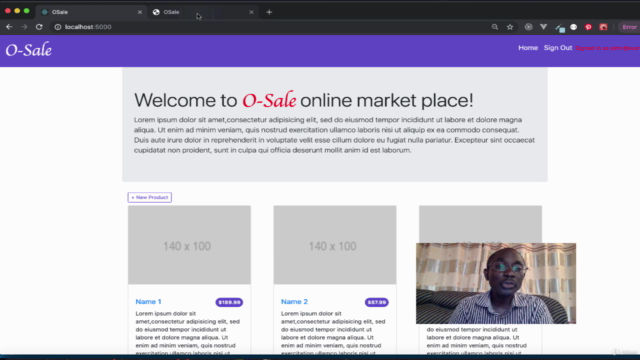Image resolution: width=640 pixels, height=360 pixels.
Task: Click the address bar showing localhost:5000
Action: point(269,27)
